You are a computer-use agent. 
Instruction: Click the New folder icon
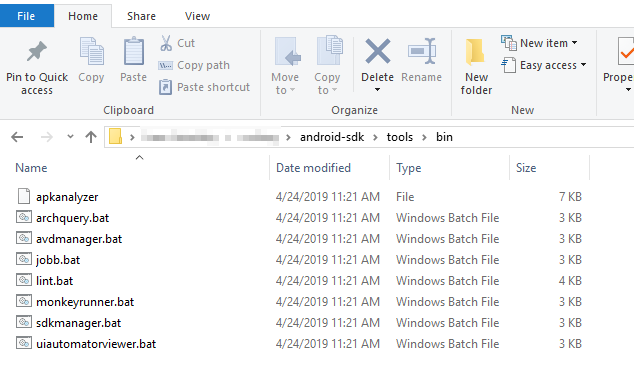pyautogui.click(x=476, y=52)
